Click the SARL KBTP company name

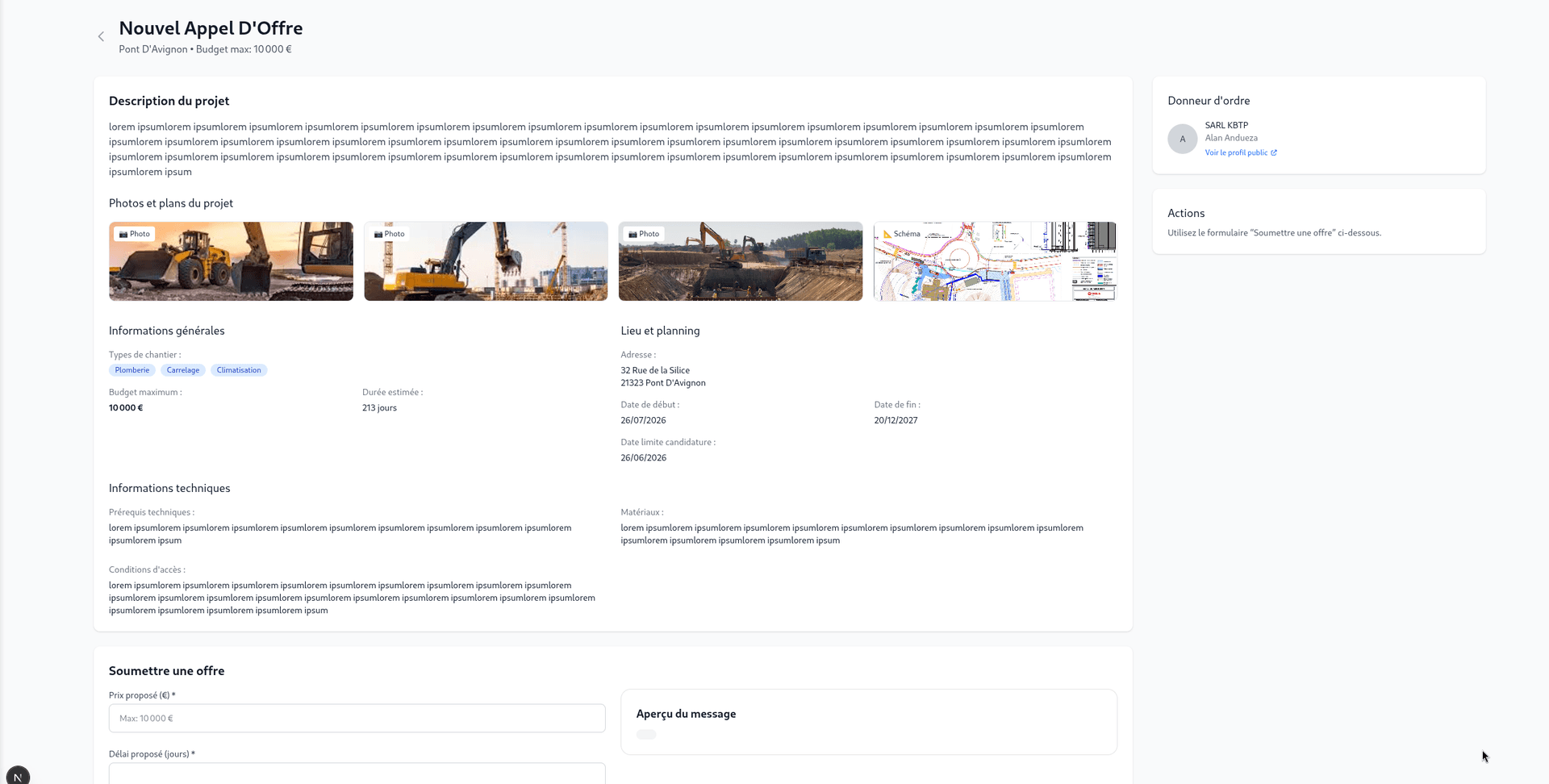1226,125
